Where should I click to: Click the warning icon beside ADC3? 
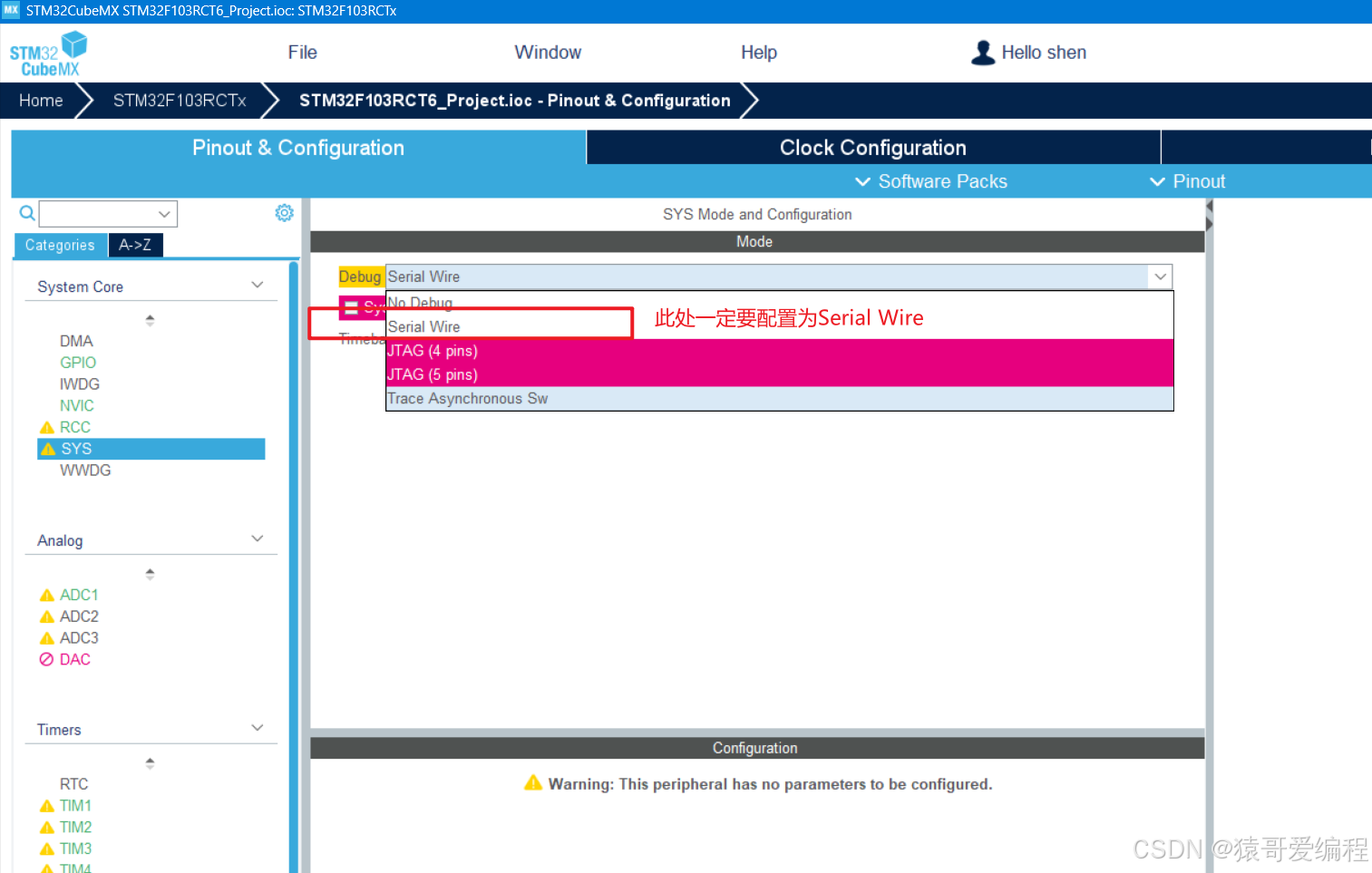(47, 638)
